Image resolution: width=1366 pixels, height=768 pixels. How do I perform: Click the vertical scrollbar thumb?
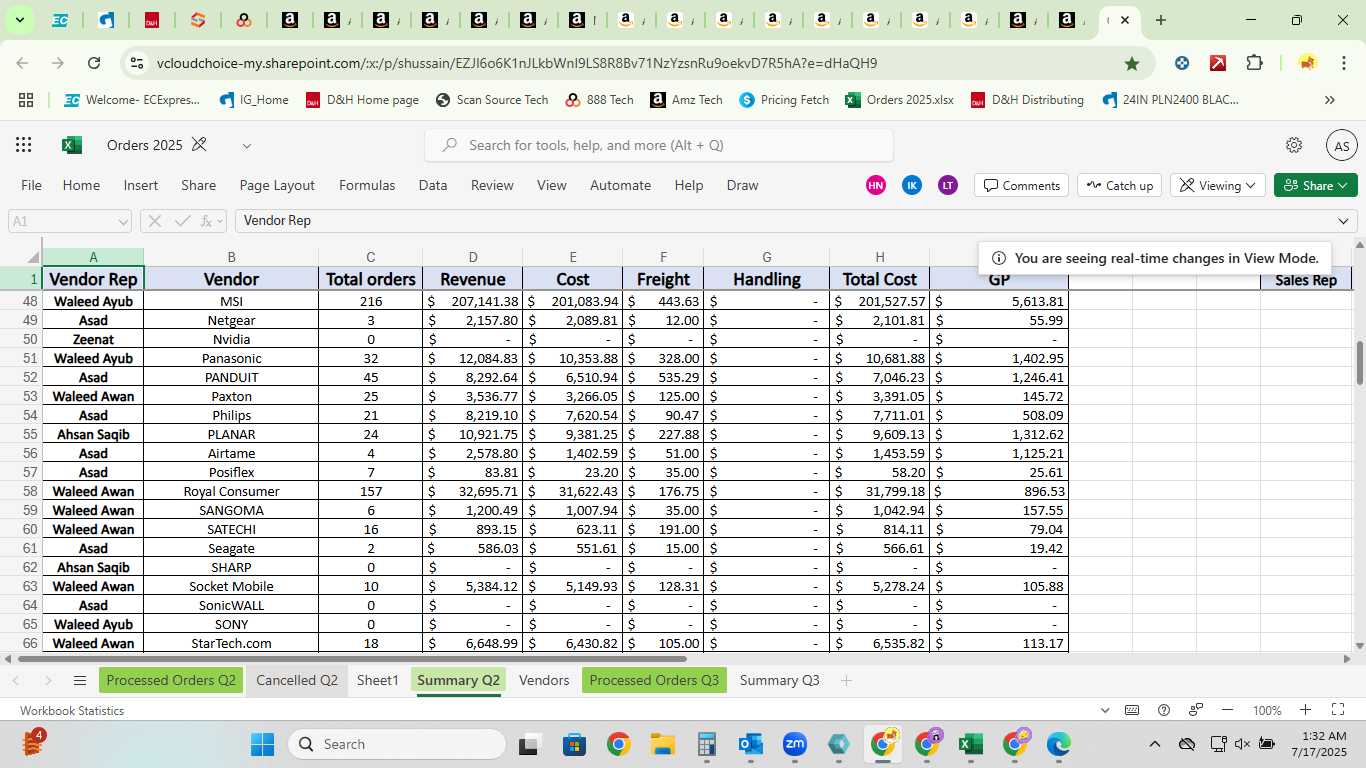[x=1359, y=363]
